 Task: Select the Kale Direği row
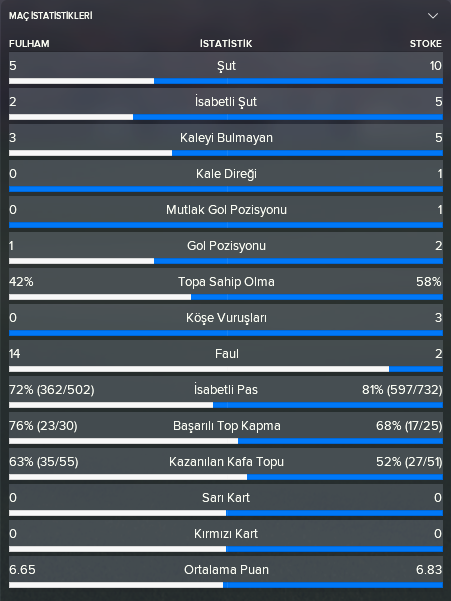(226, 176)
